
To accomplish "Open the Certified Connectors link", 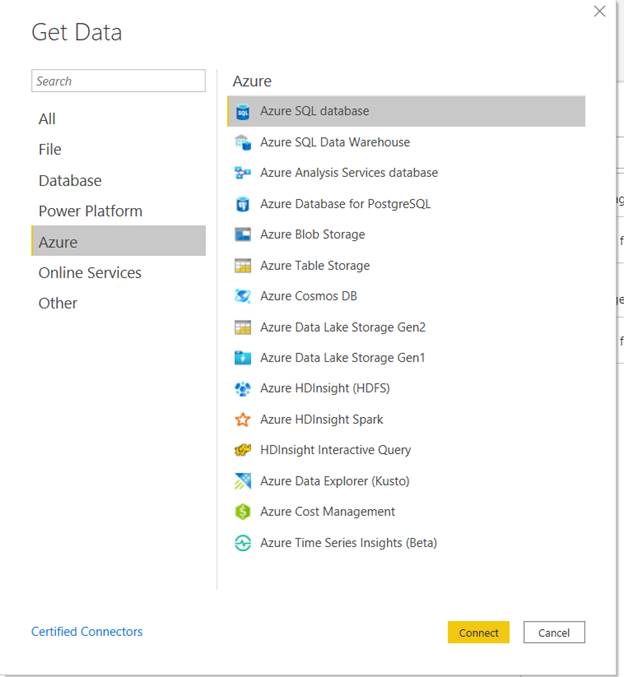I will click(87, 632).
